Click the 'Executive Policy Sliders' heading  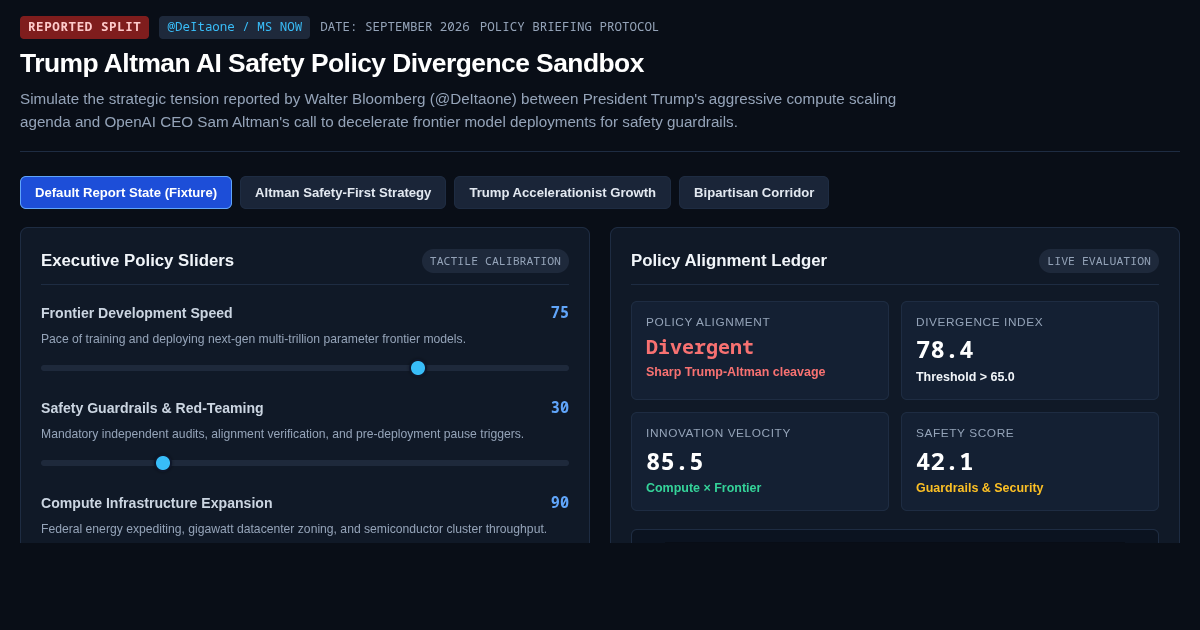tap(137, 261)
